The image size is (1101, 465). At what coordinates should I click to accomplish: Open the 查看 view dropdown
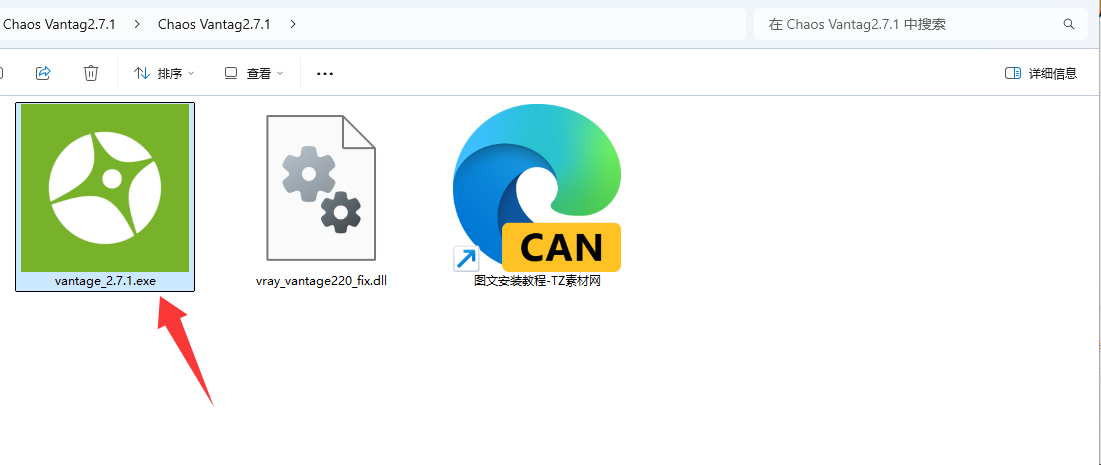[x=253, y=73]
